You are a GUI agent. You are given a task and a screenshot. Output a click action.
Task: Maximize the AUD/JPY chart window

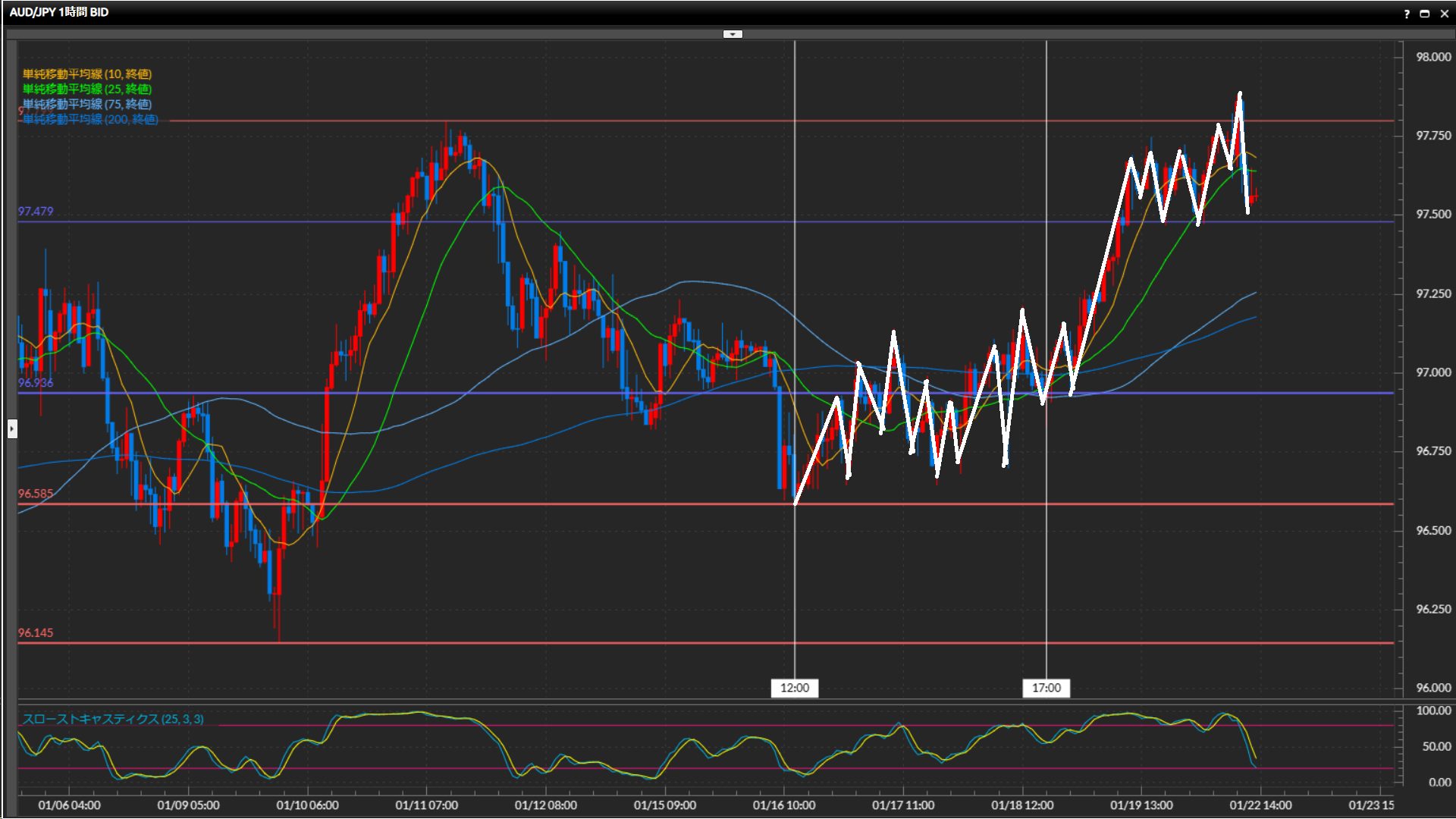click(x=1424, y=14)
